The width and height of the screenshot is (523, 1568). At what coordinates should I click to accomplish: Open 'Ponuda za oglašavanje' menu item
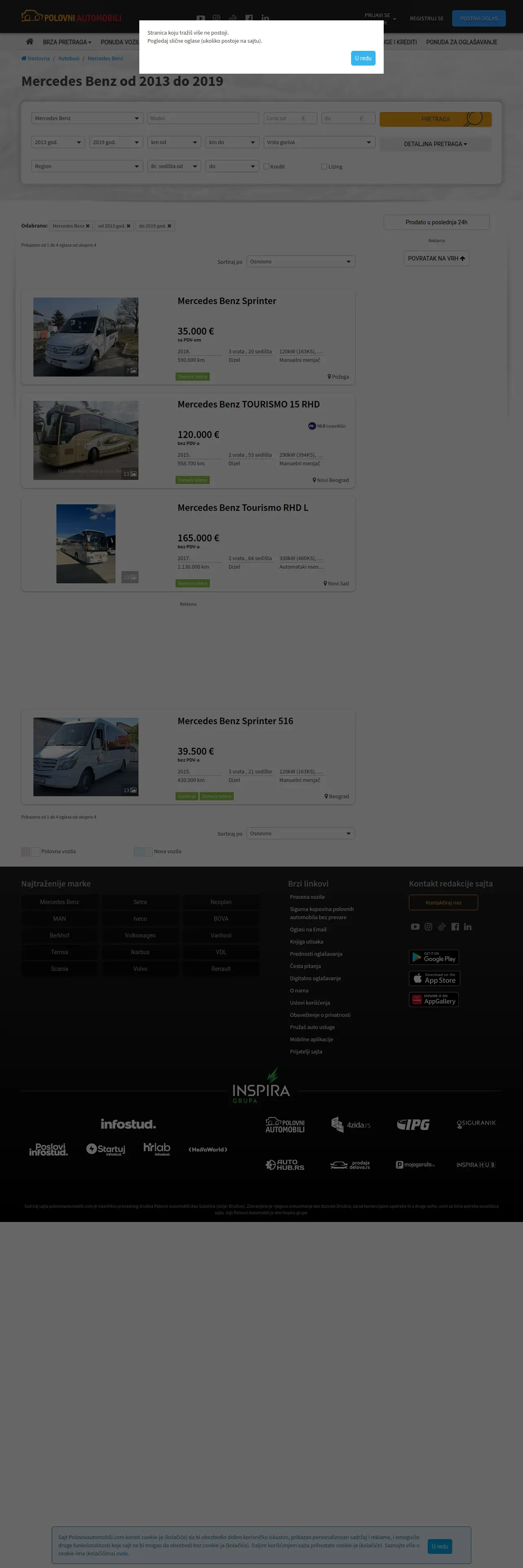tap(461, 42)
